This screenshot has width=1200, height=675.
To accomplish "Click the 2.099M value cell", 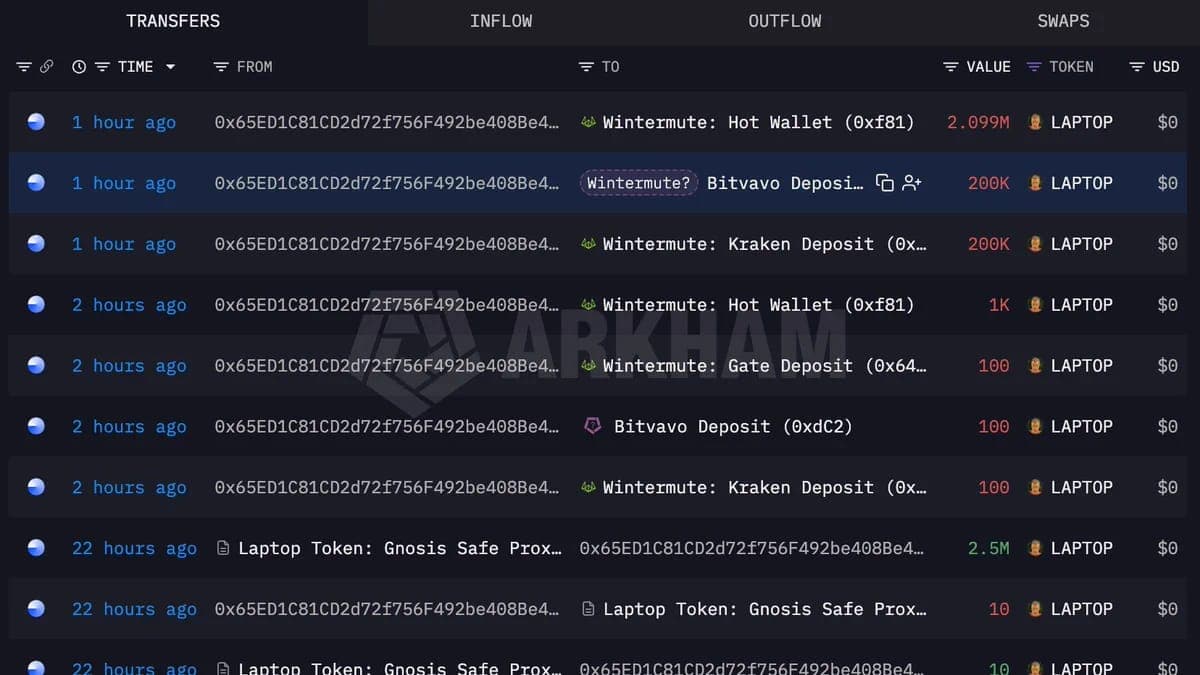I will [978, 122].
